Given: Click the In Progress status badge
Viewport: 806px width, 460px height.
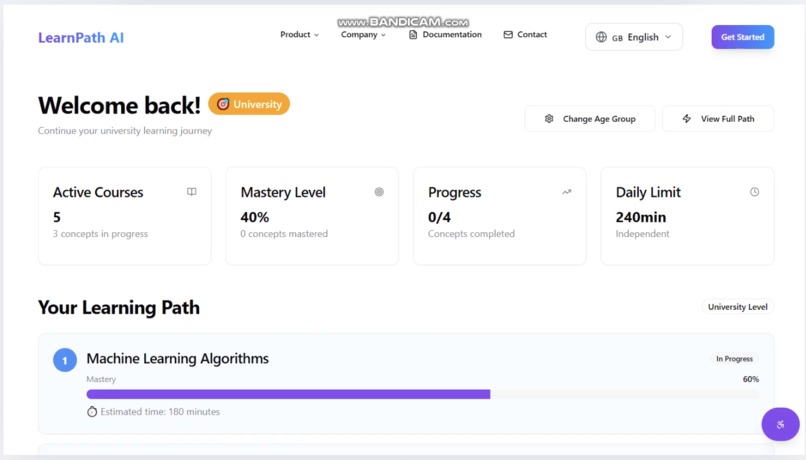Looking at the screenshot, I should [734, 359].
